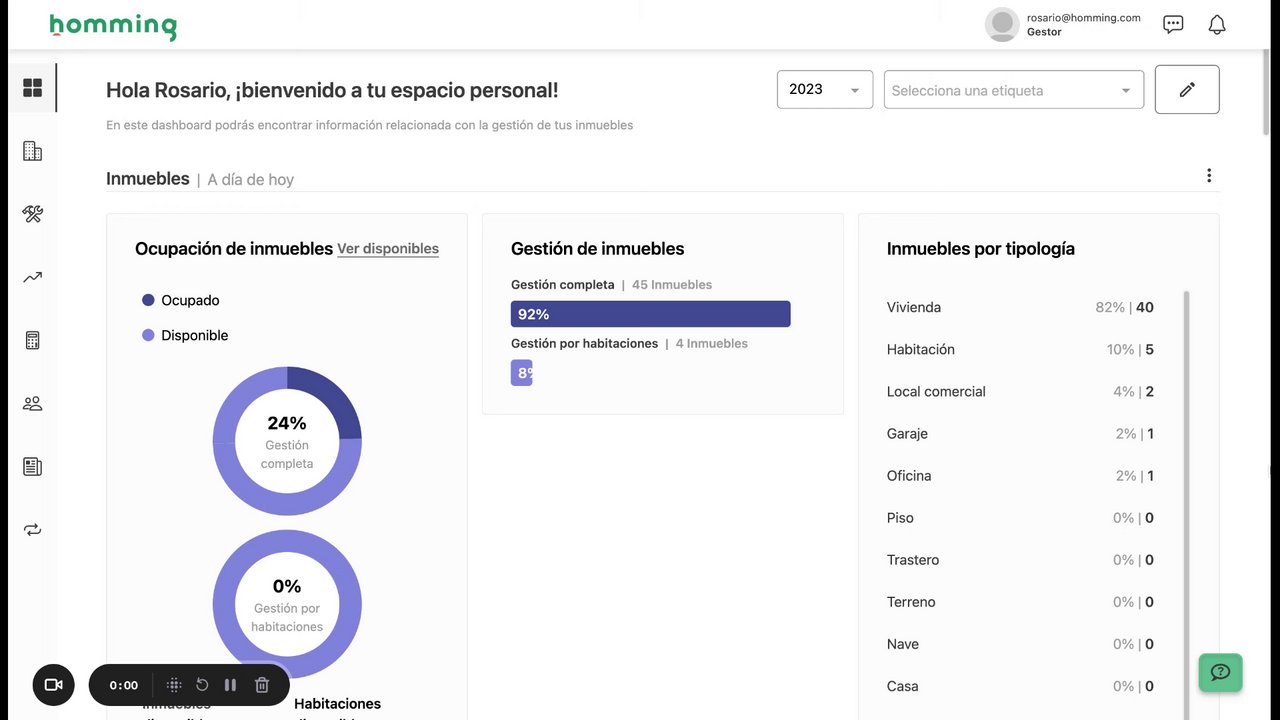
Task: Open the people icon in sidebar
Action: pyautogui.click(x=33, y=404)
